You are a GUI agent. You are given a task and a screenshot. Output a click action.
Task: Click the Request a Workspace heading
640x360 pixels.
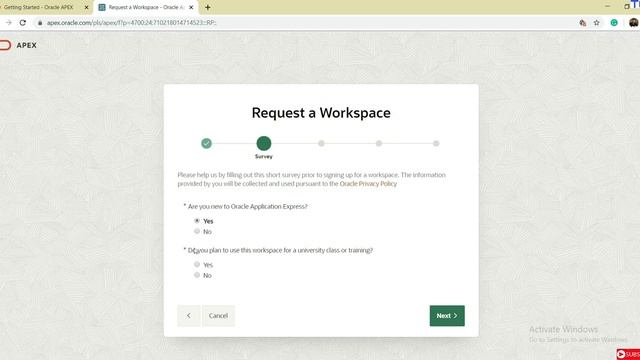321,113
